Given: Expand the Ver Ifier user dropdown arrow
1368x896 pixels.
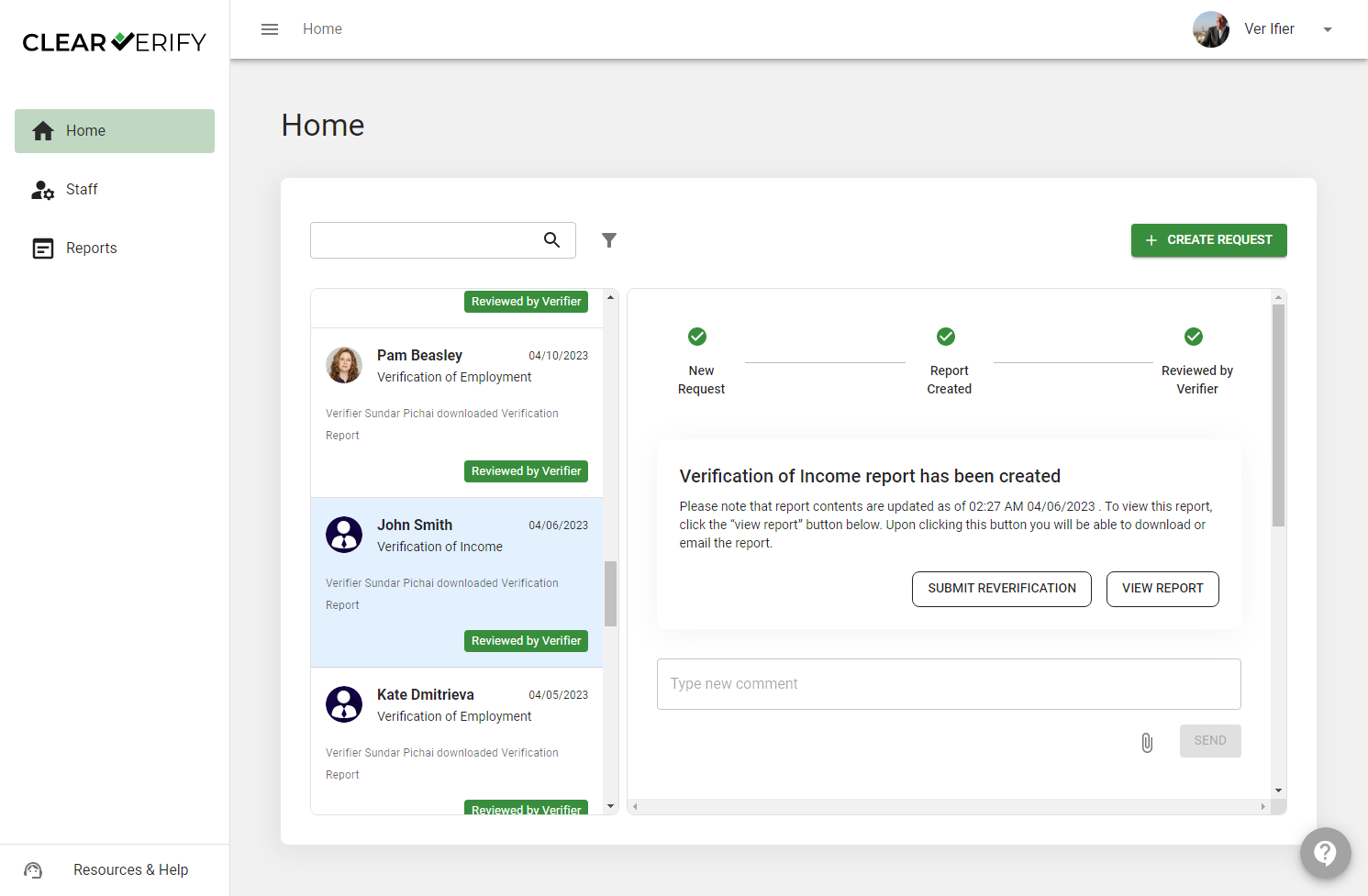Looking at the screenshot, I should point(1328,29).
